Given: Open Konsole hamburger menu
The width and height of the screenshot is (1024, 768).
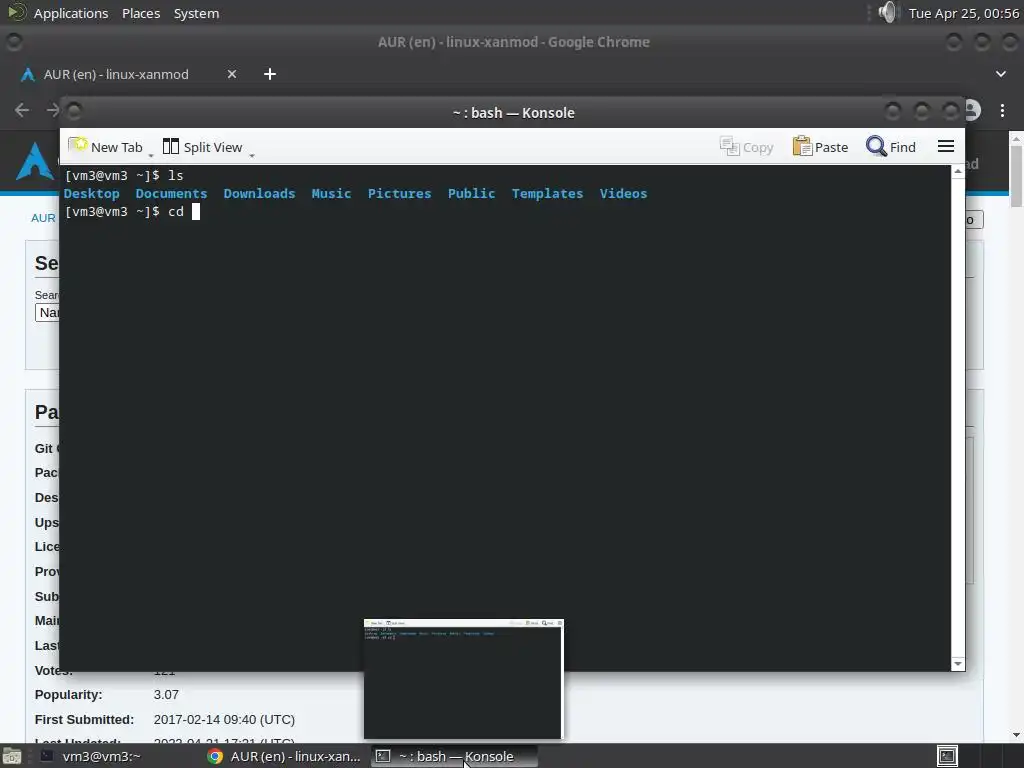Looking at the screenshot, I should pos(946,146).
